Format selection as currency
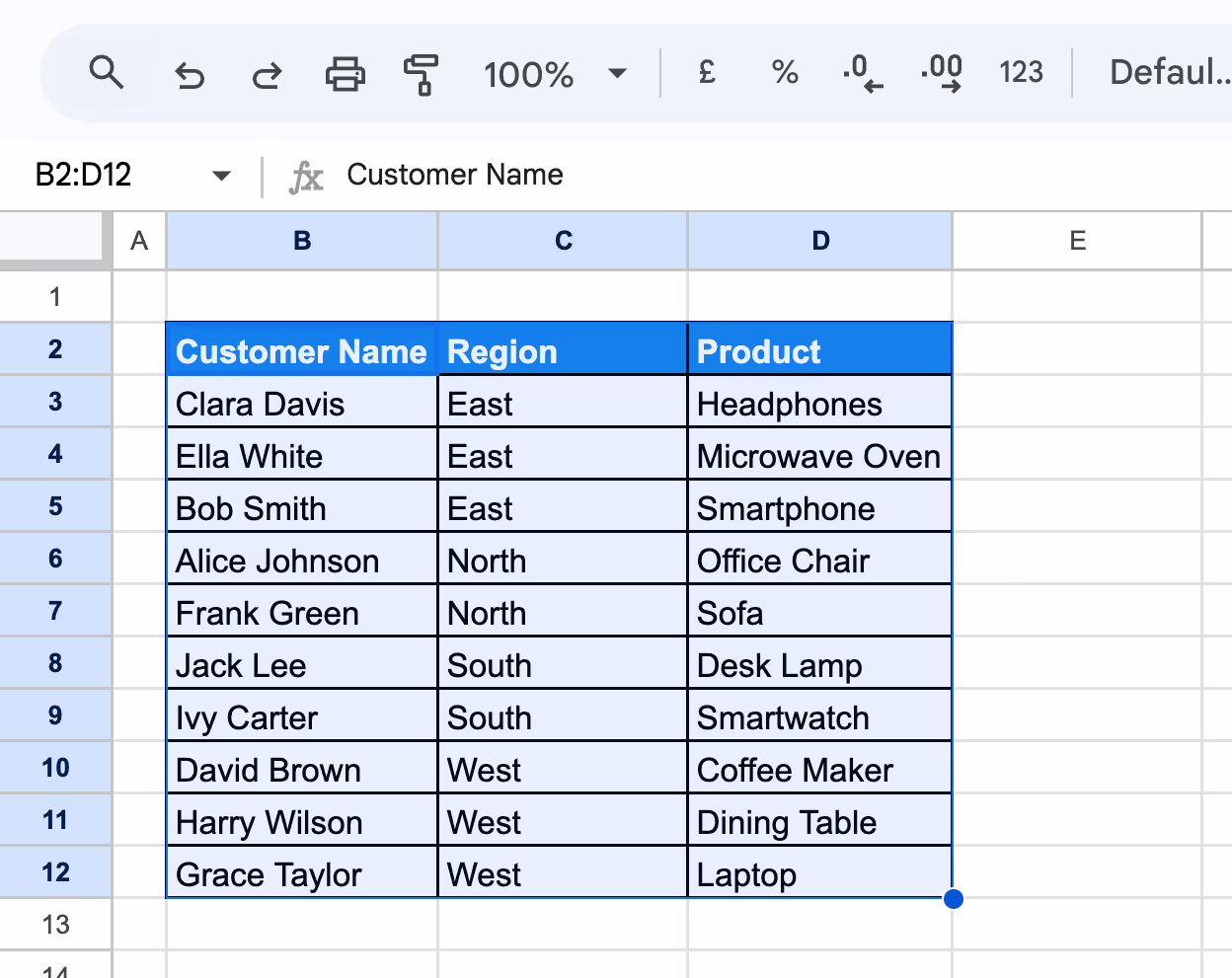1232x978 pixels. (705, 72)
